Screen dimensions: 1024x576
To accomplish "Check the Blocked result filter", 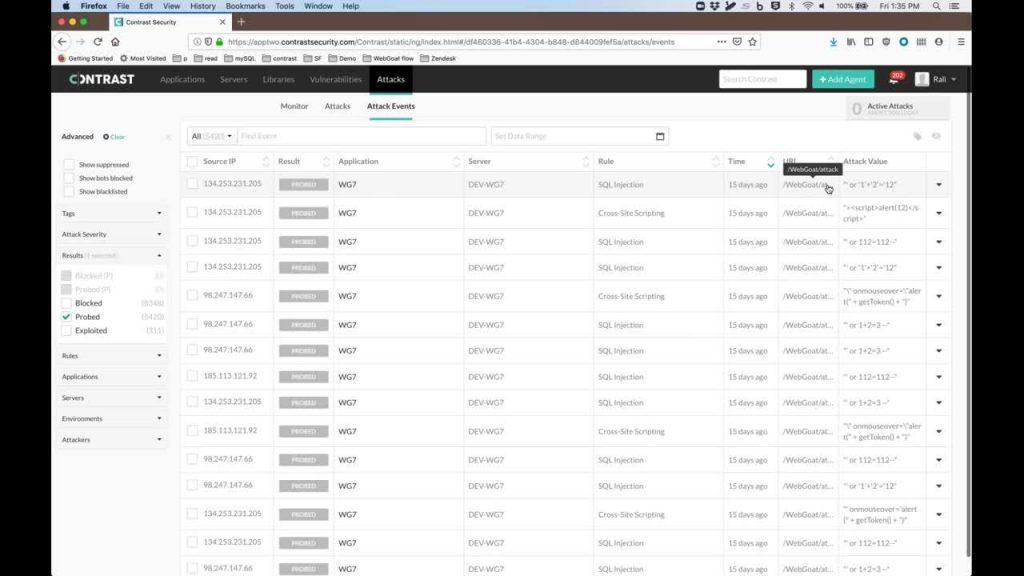I will pyautogui.click(x=66, y=303).
